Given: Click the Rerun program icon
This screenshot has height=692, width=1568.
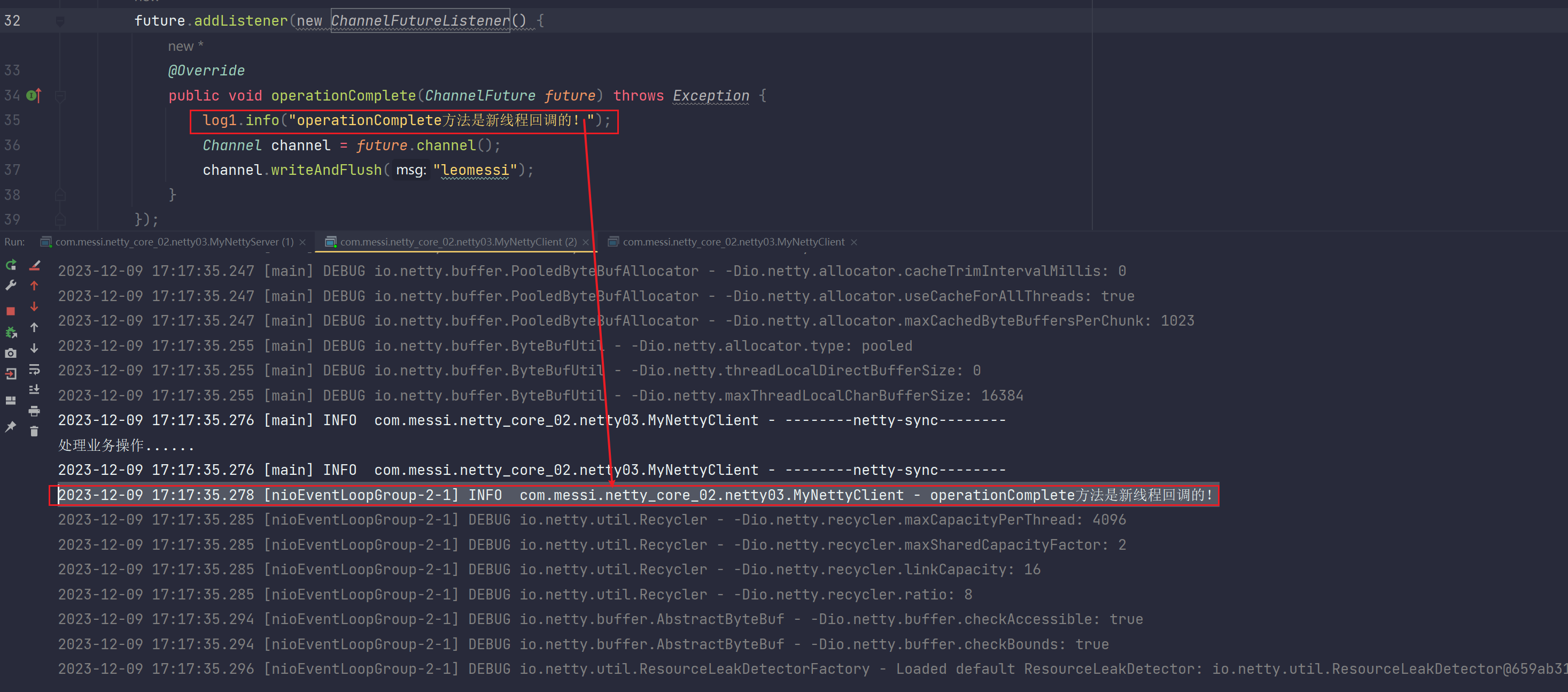Looking at the screenshot, I should pyautogui.click(x=11, y=265).
